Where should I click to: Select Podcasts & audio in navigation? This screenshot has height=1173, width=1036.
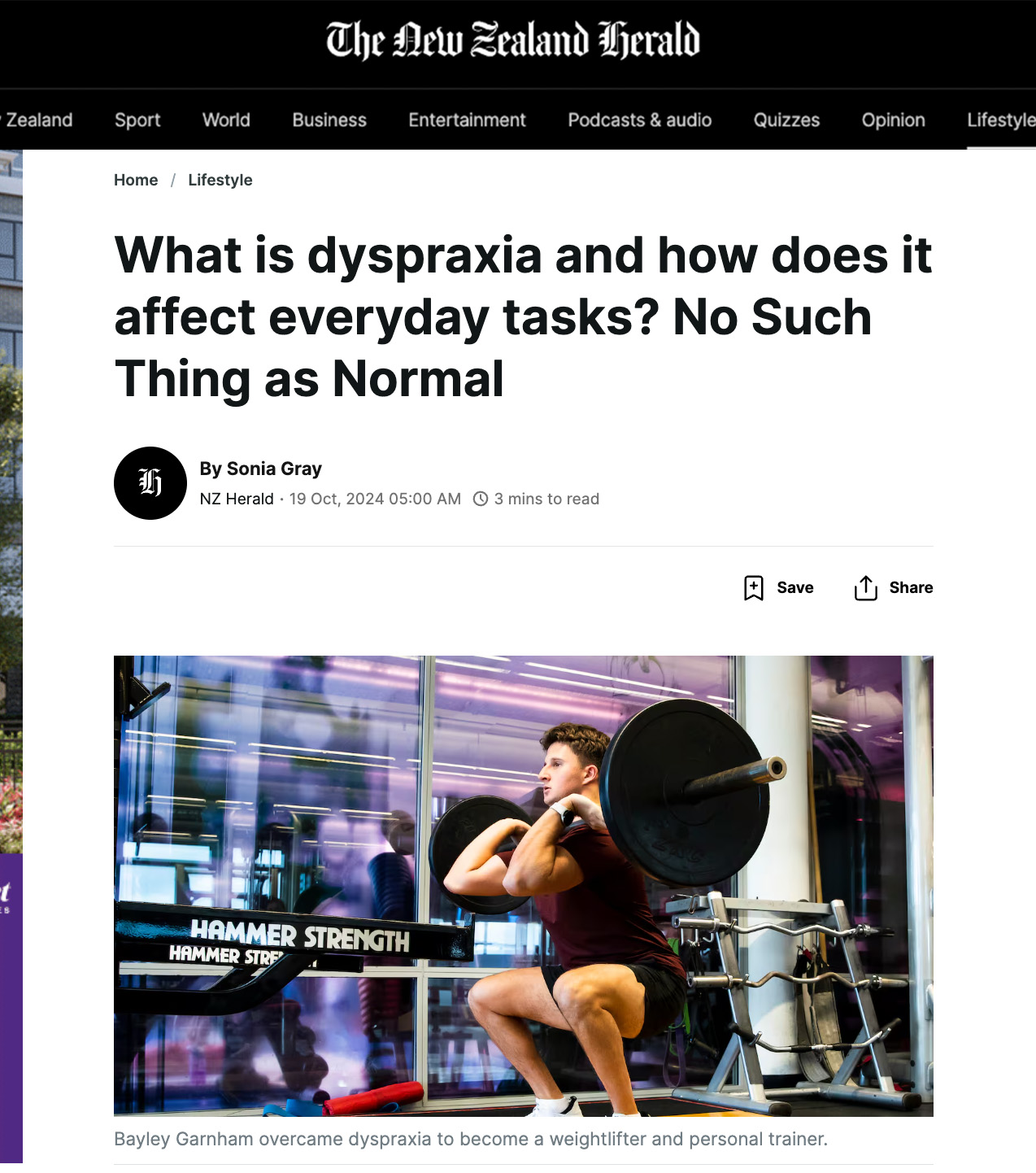point(640,120)
